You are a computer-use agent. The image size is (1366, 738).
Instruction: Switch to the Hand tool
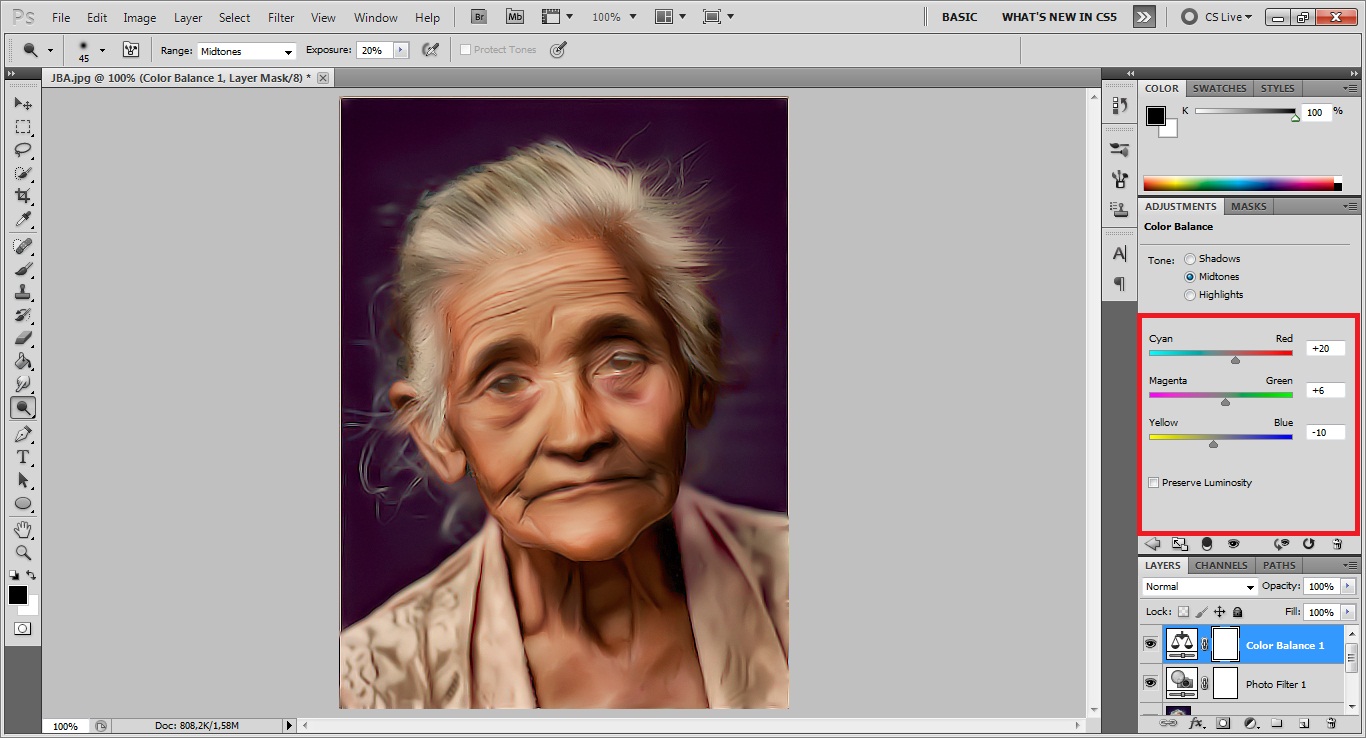pyautogui.click(x=22, y=529)
